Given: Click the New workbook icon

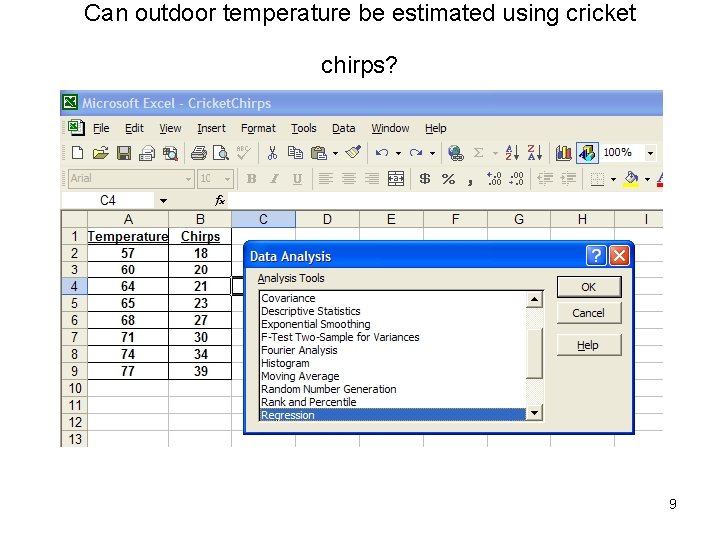Looking at the screenshot, I should tap(78, 153).
